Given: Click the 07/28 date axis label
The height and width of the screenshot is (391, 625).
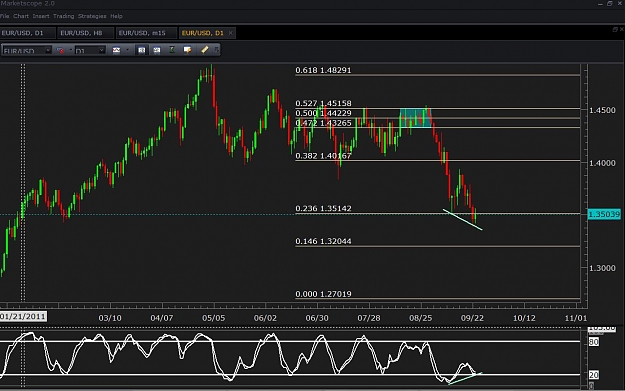Looking at the screenshot, I should (369, 318).
